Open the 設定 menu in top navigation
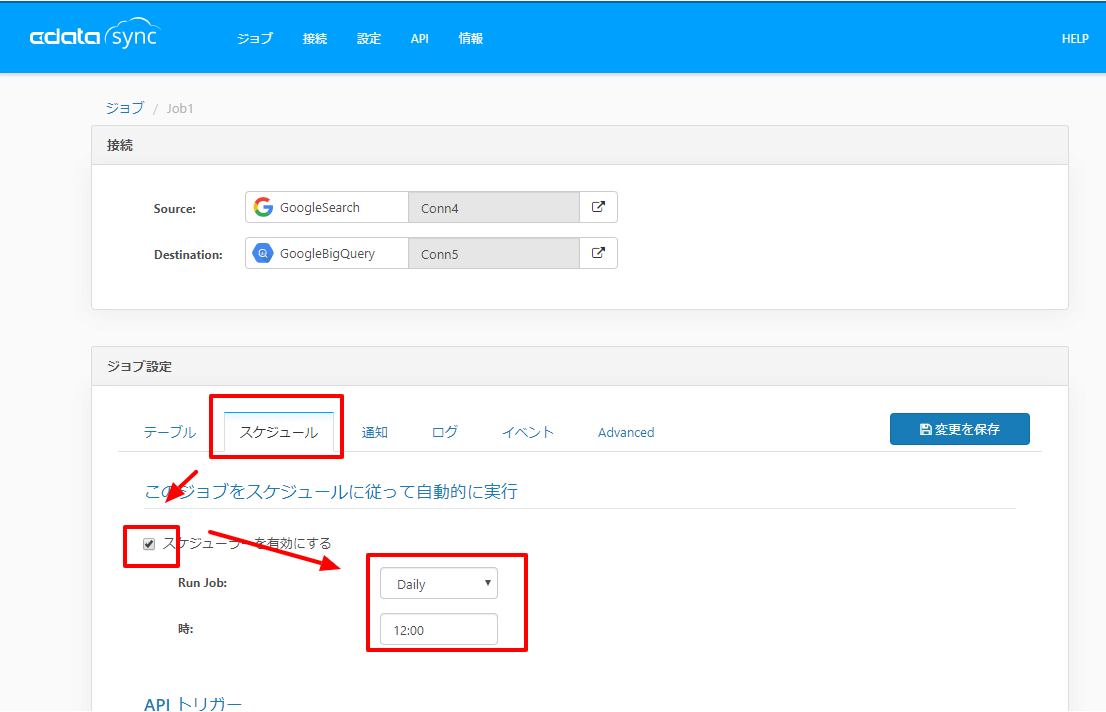 (369, 39)
